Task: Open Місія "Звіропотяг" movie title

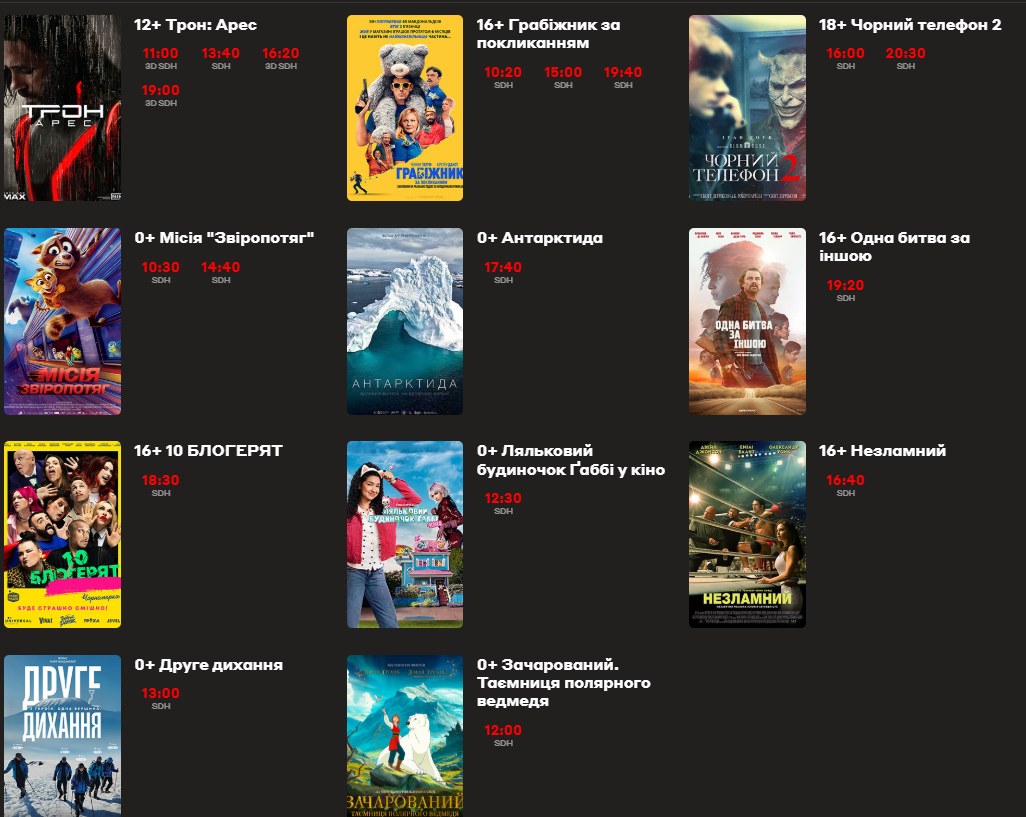Action: tap(225, 238)
